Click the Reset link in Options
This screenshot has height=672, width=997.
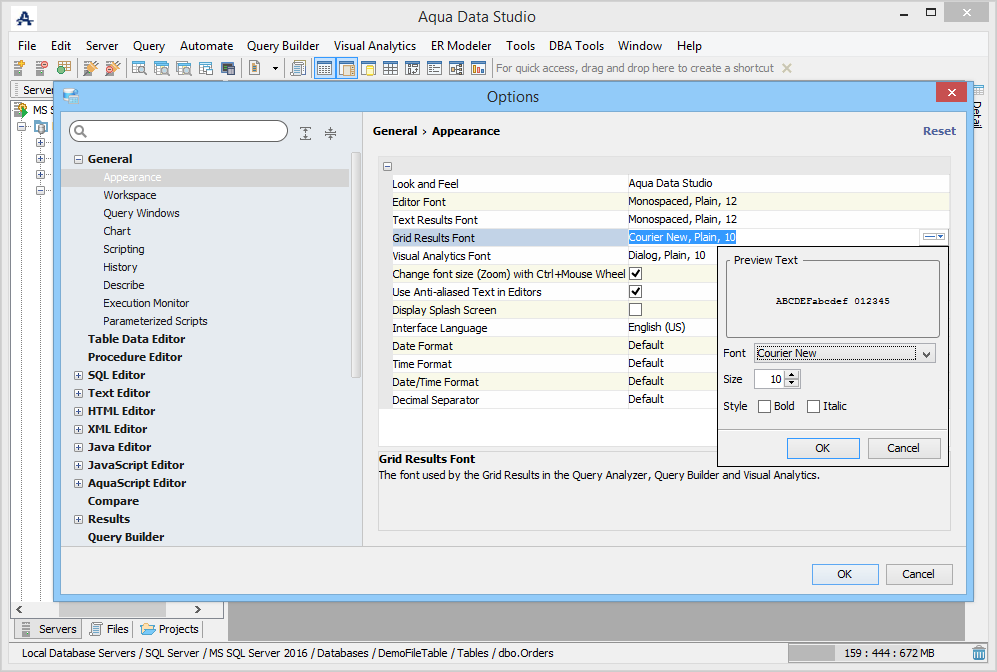(938, 131)
